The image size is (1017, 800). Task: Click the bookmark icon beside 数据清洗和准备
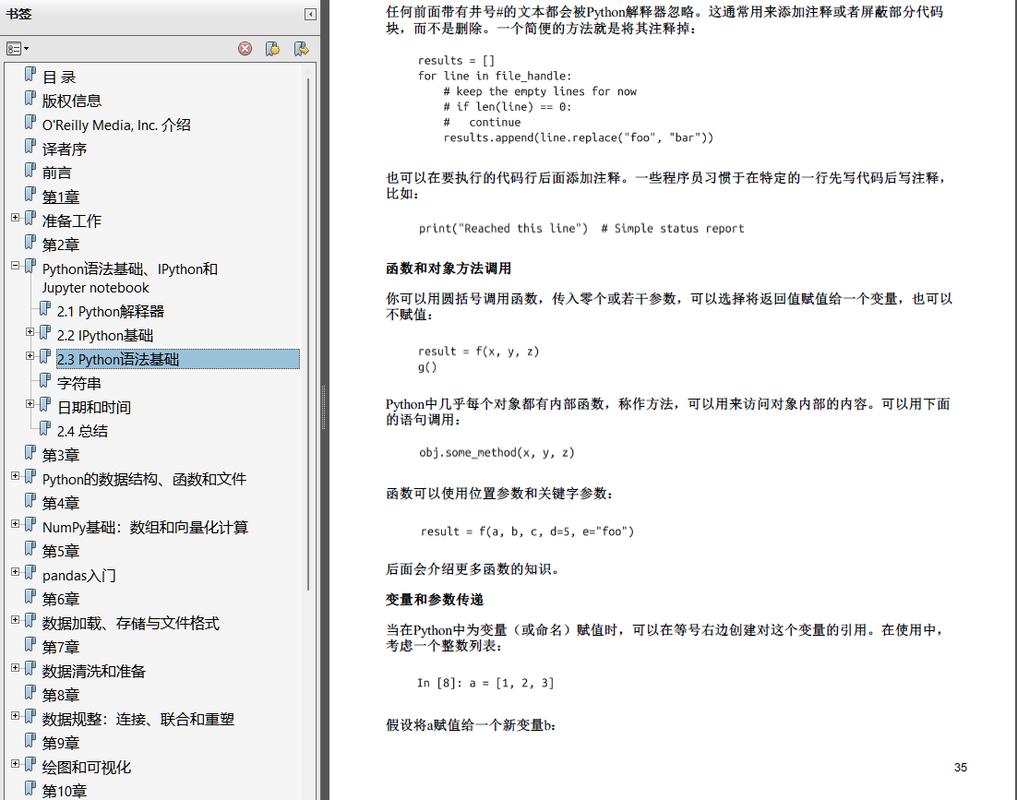pyautogui.click(x=32, y=670)
